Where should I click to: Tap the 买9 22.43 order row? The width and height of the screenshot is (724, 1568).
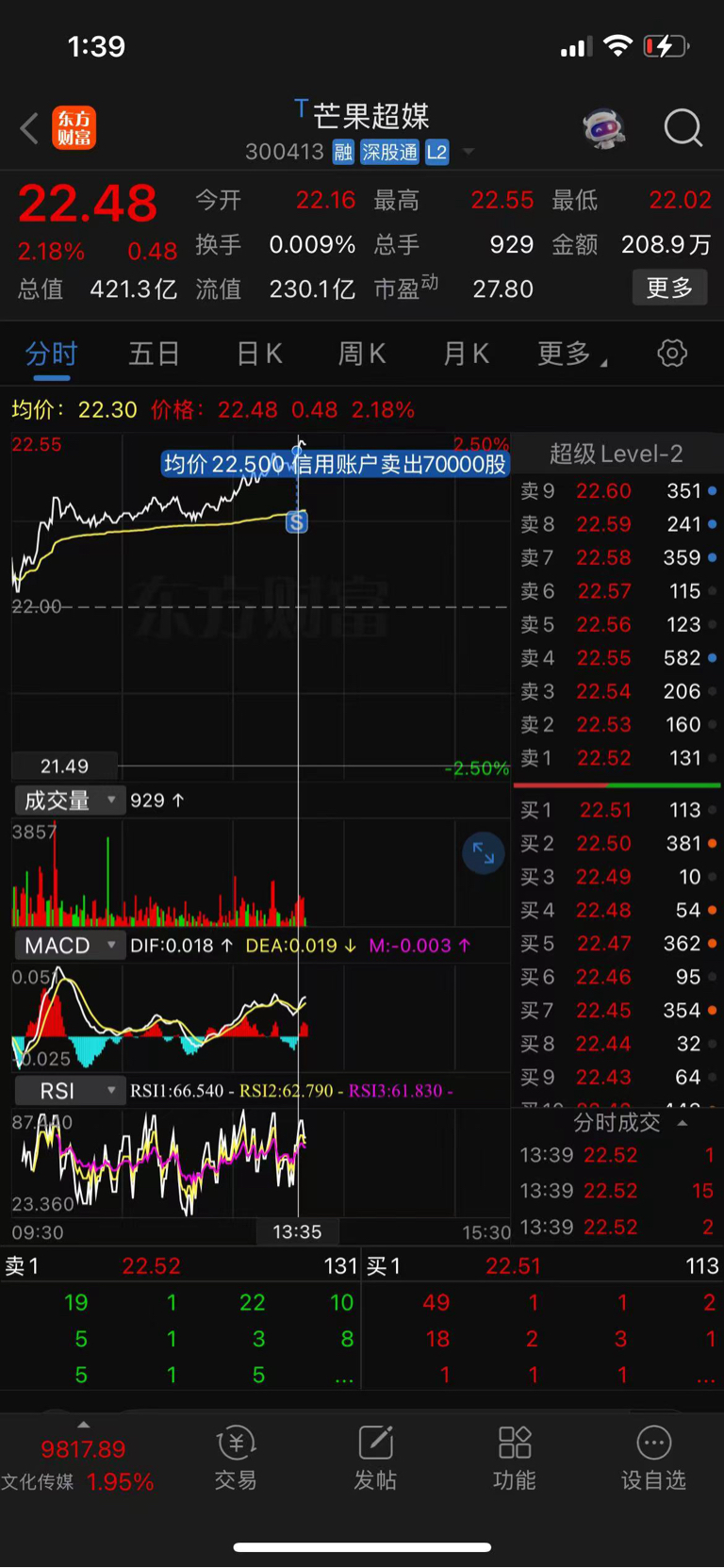coord(617,1078)
